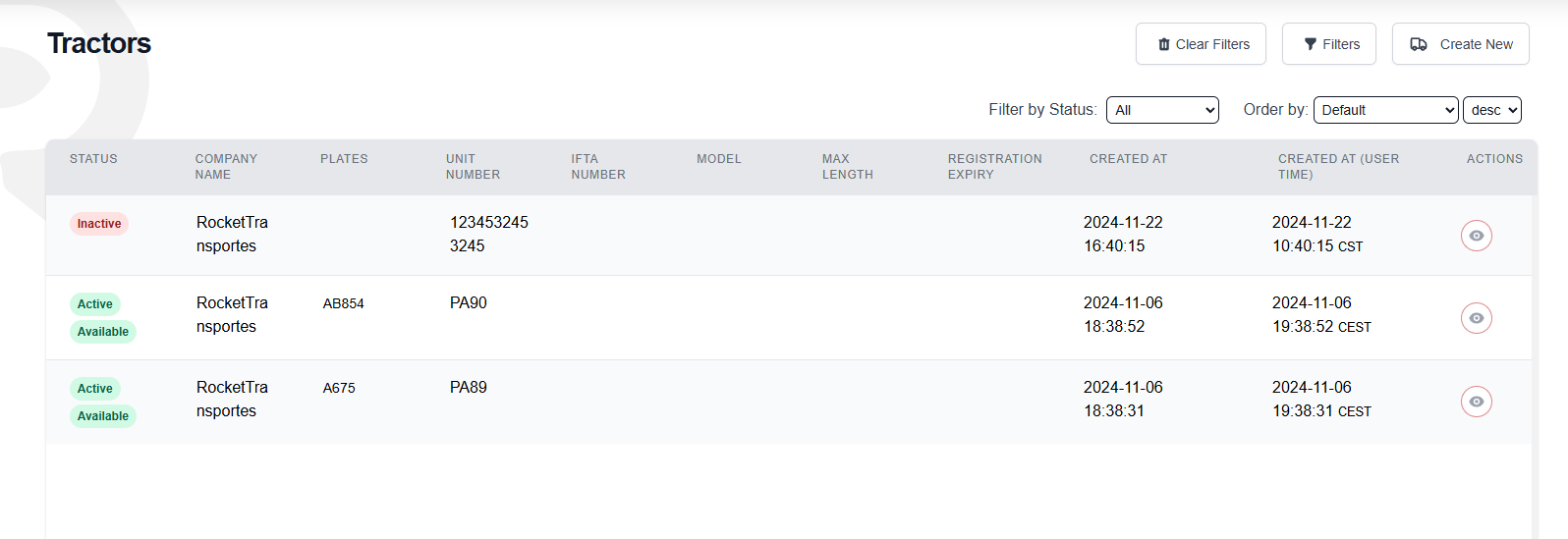Click the Available badge in PA90 row
Screen dimensions: 1568x539
click(103, 332)
